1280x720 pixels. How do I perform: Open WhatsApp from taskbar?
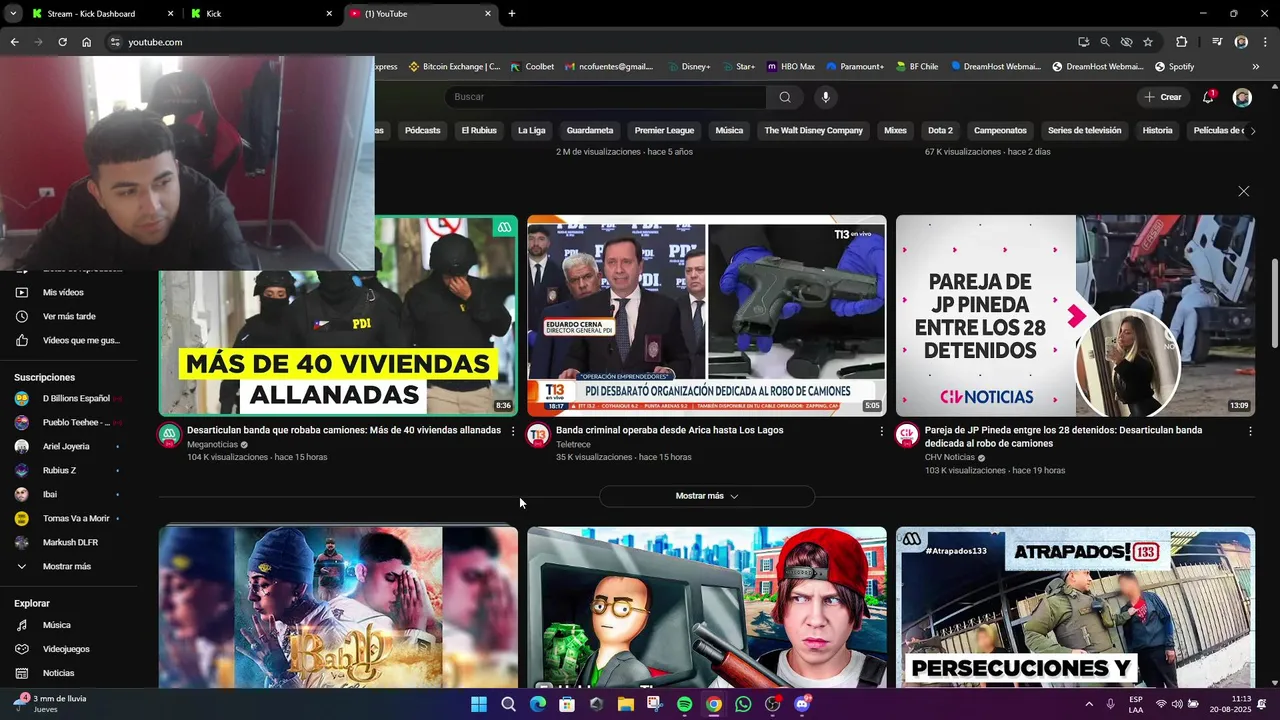click(x=743, y=704)
